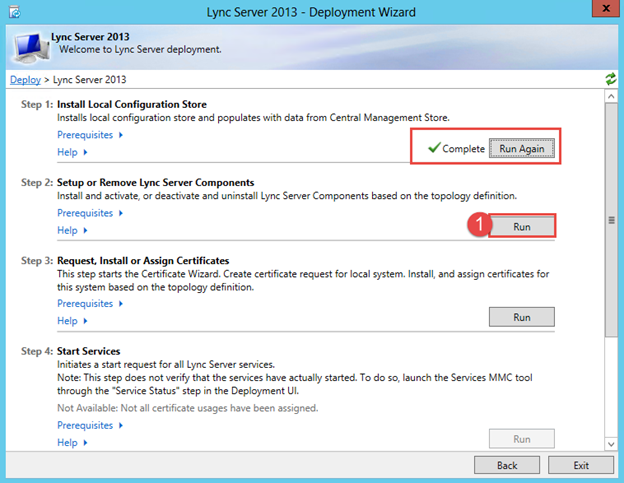The width and height of the screenshot is (624, 483).
Task: Click the red number 1 badge
Action: pyautogui.click(x=482, y=226)
